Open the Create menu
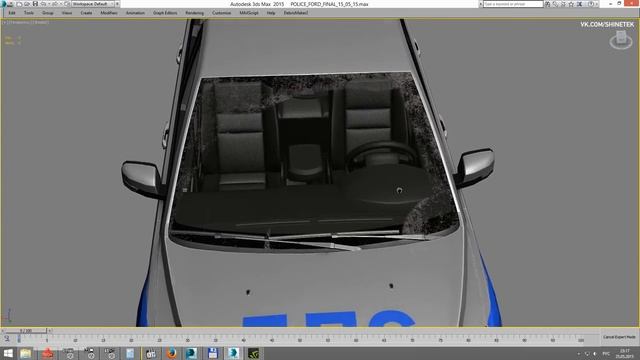 86,13
